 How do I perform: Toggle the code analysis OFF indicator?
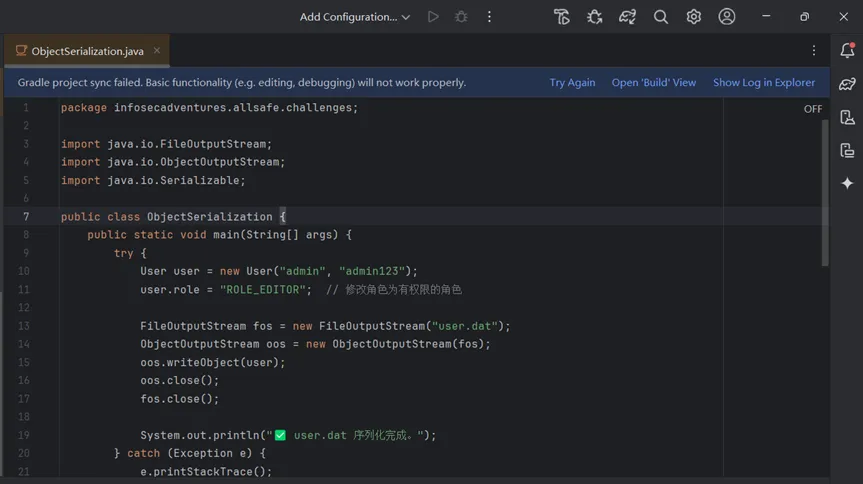point(813,109)
